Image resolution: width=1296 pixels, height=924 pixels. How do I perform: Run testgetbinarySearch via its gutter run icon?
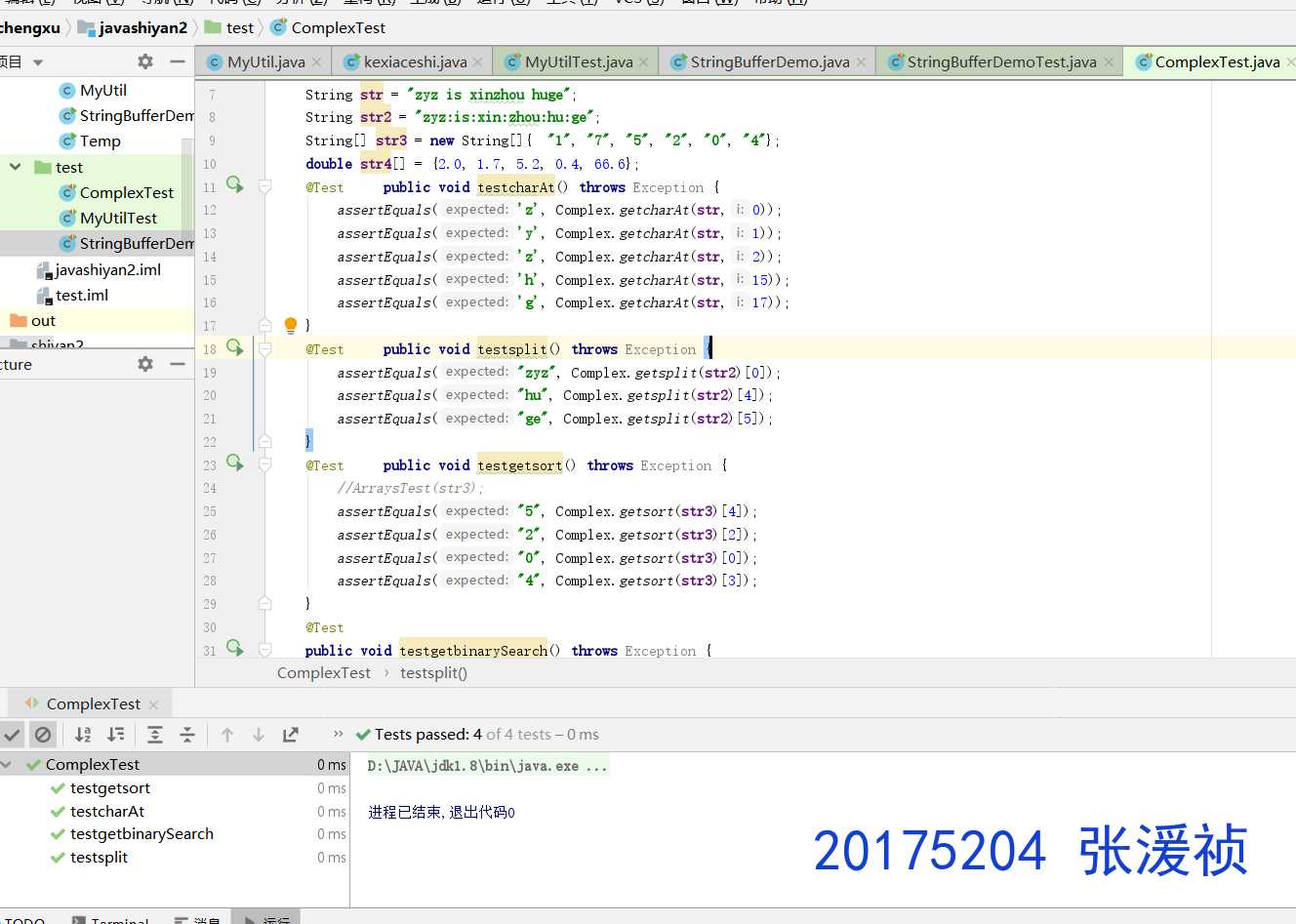[x=235, y=648]
